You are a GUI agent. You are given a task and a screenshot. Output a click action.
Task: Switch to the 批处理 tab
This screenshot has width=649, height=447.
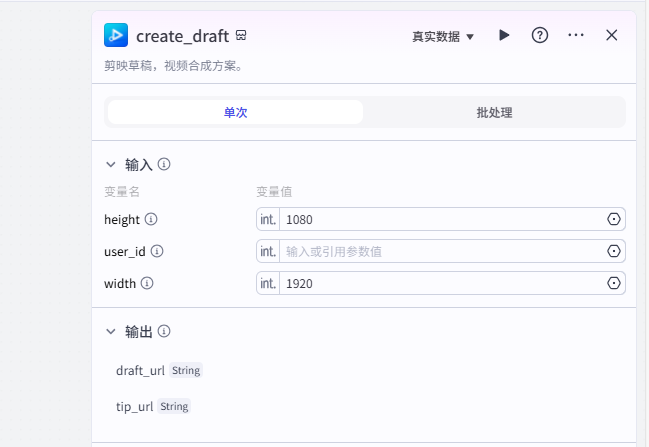point(494,112)
